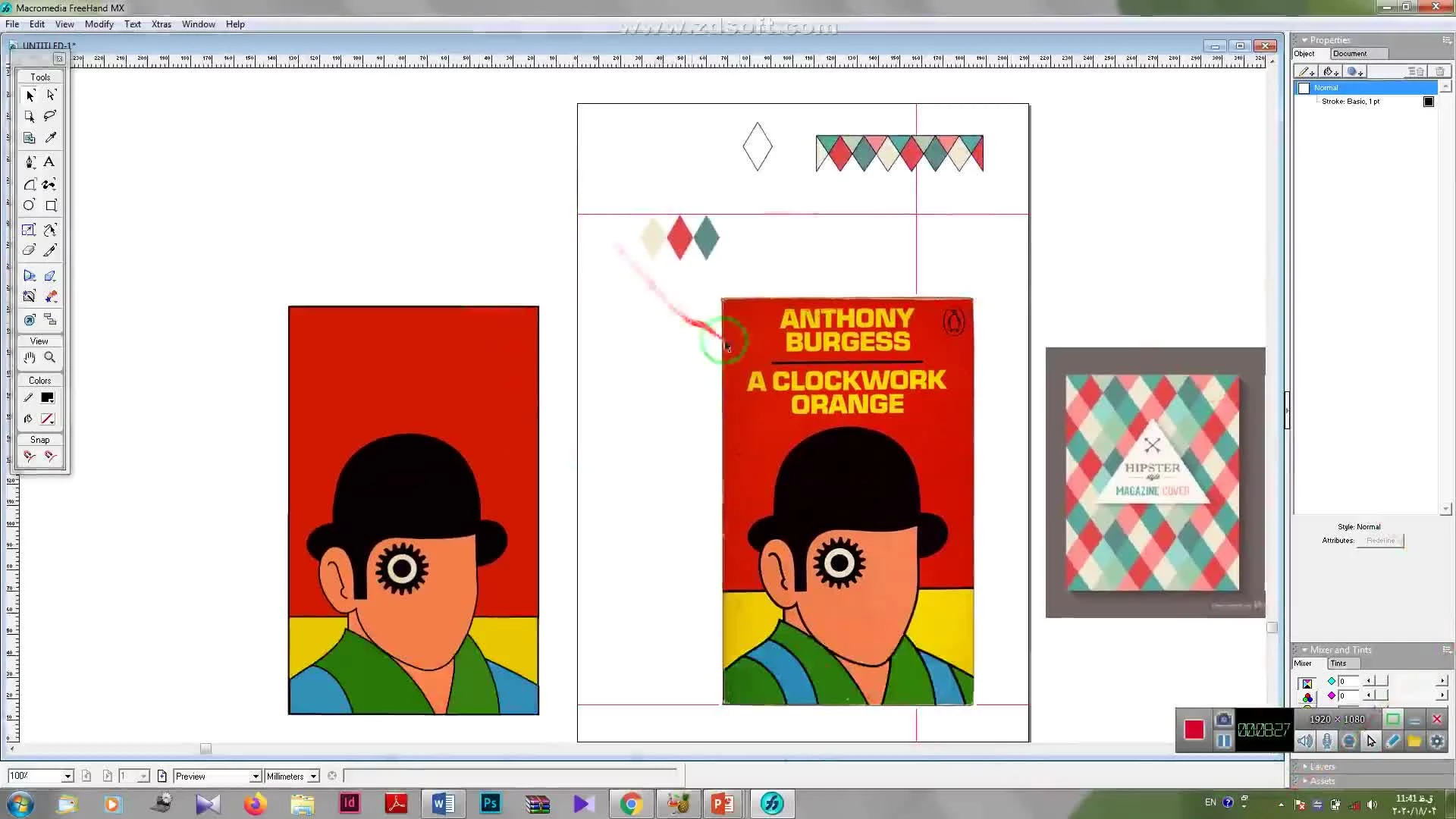Screen dimensions: 1456x819
Task: Select the Ellipse tool
Action: coord(29,206)
